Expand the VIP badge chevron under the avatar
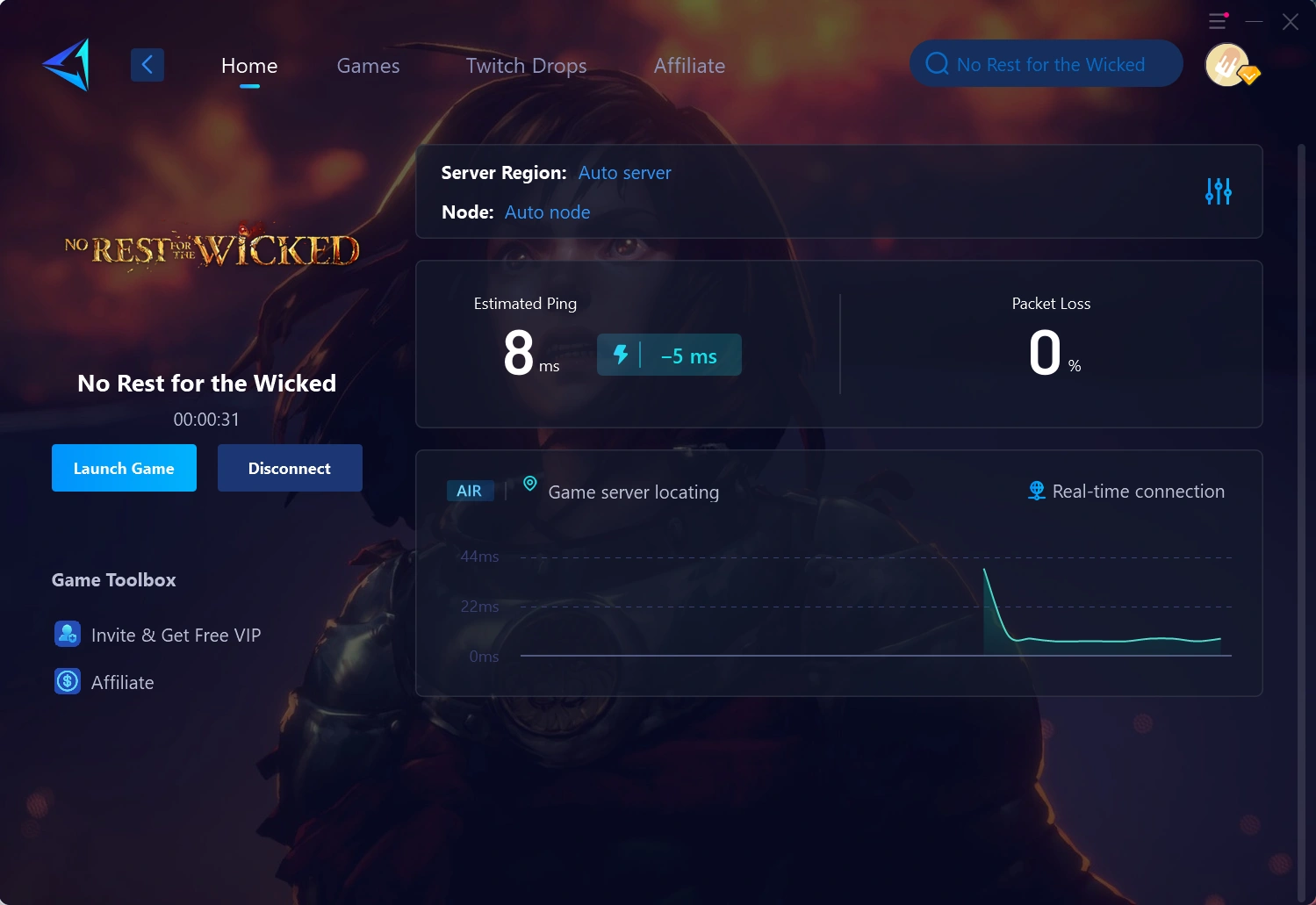The height and width of the screenshot is (905, 1316). pos(1250,77)
